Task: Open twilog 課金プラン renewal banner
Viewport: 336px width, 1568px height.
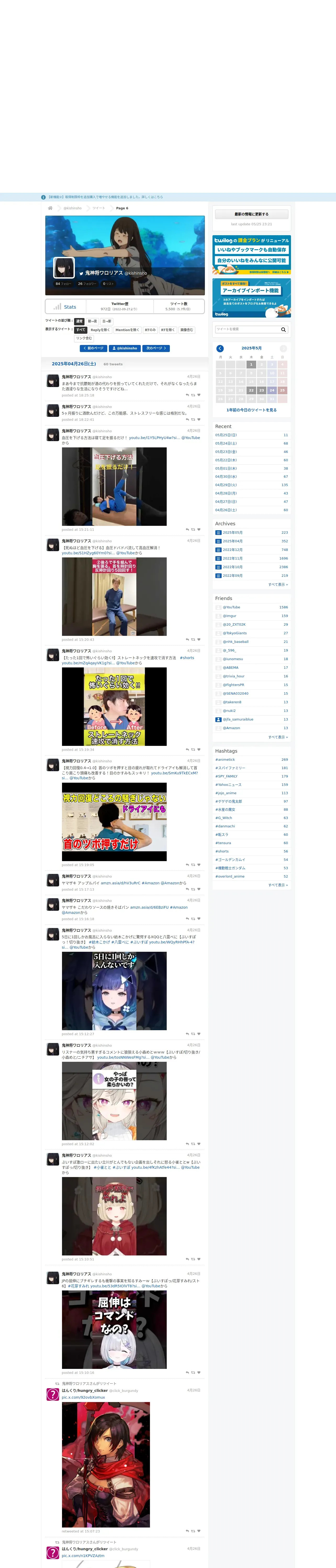Action: 251,255
